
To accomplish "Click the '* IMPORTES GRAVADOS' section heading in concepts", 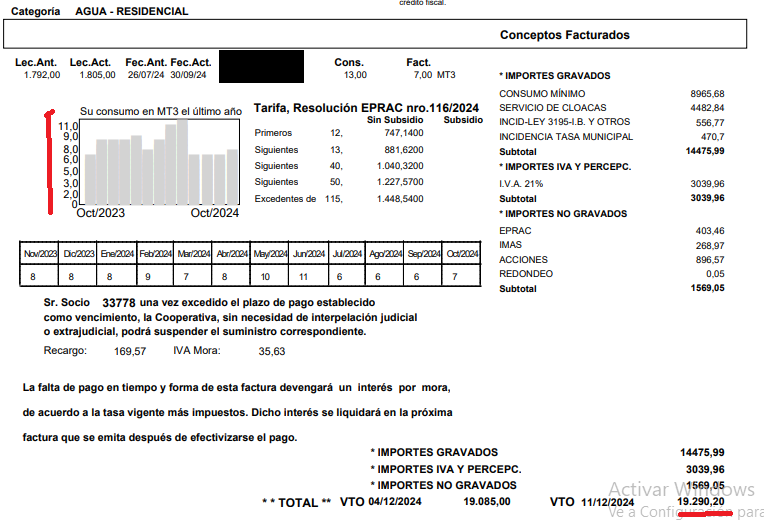I will click(x=554, y=76).
